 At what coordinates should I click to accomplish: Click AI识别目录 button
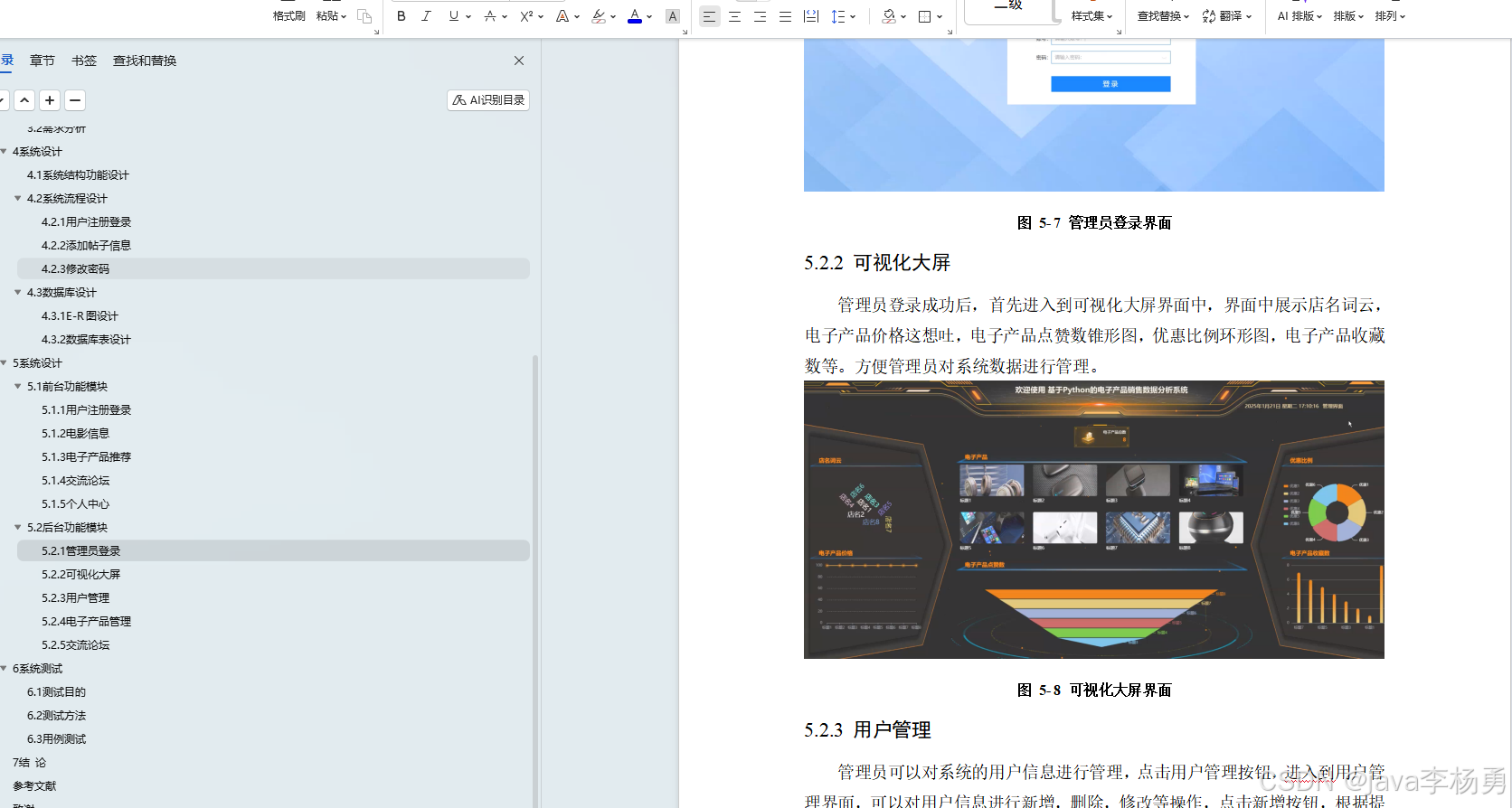488,100
